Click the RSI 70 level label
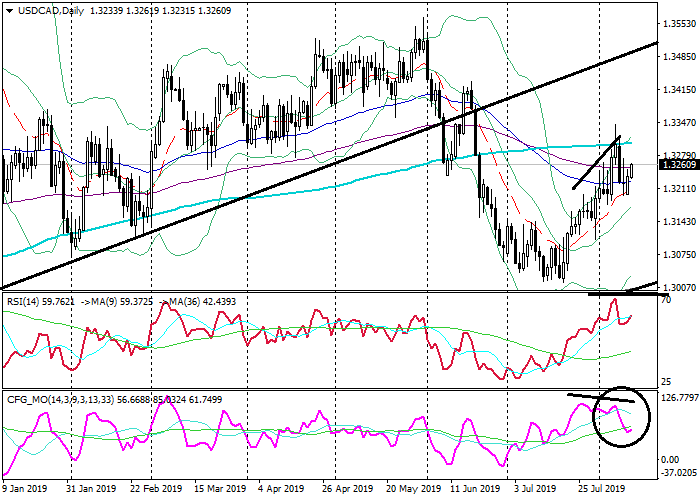Screen dimensions: 700x500 coord(666,300)
